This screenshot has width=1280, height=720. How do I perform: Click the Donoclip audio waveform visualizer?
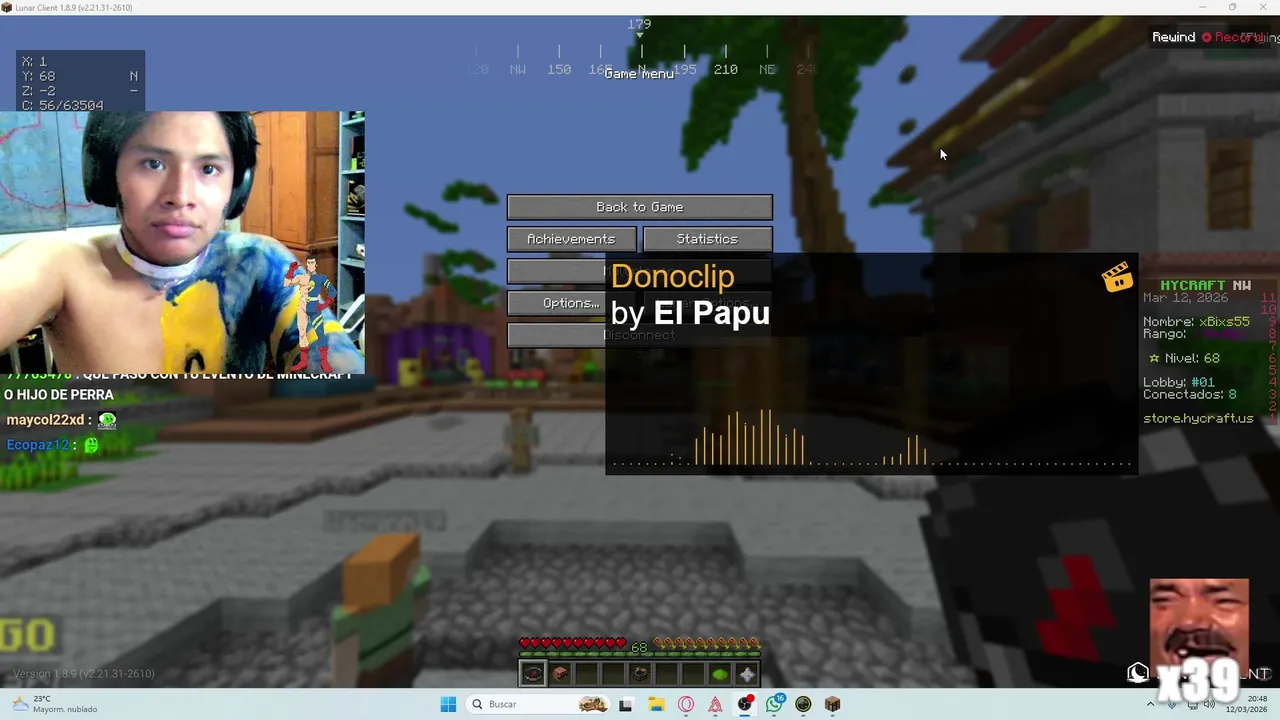coord(870,437)
